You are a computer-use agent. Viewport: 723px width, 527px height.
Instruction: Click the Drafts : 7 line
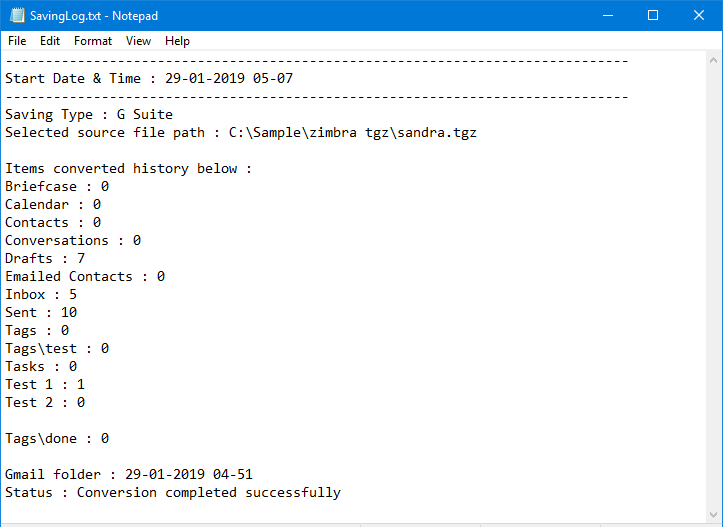(x=45, y=259)
